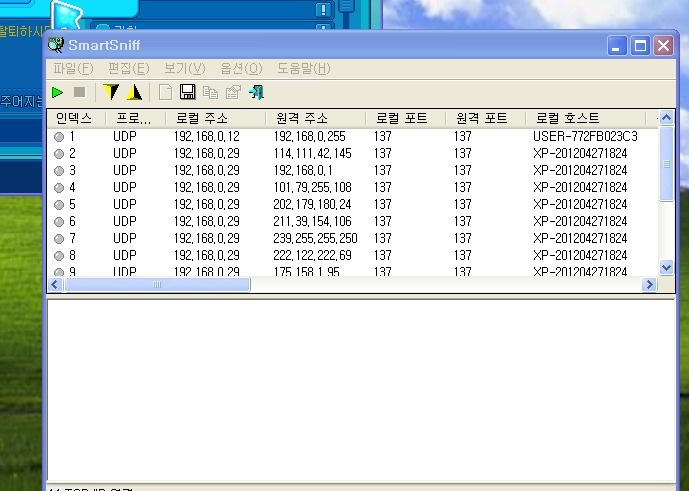Open properties icon in toolbar
Screen dimensions: 689x491
click(233, 92)
